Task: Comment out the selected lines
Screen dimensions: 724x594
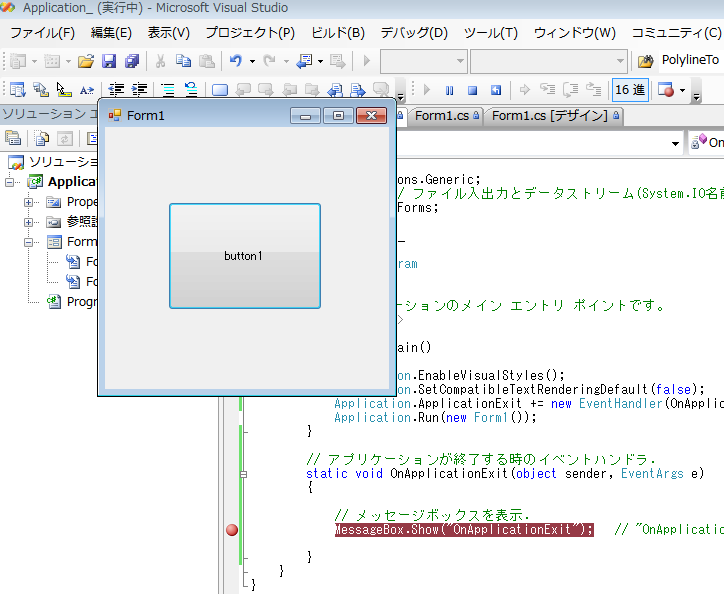Action: [168, 90]
